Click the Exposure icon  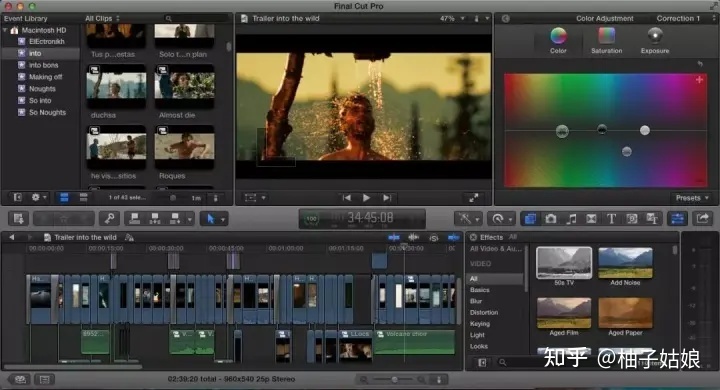click(x=655, y=36)
